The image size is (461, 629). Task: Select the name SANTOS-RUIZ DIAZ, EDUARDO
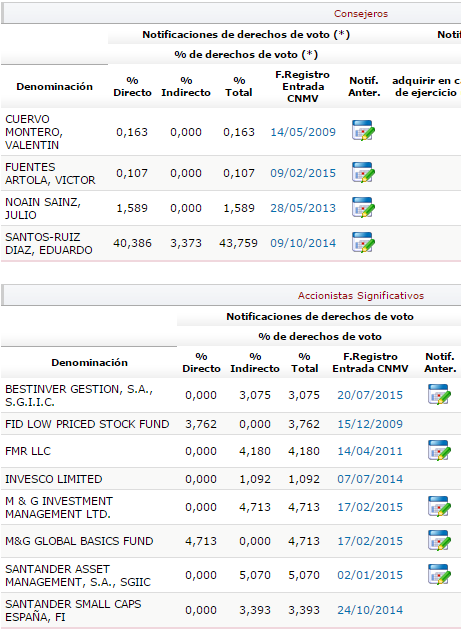click(x=49, y=243)
